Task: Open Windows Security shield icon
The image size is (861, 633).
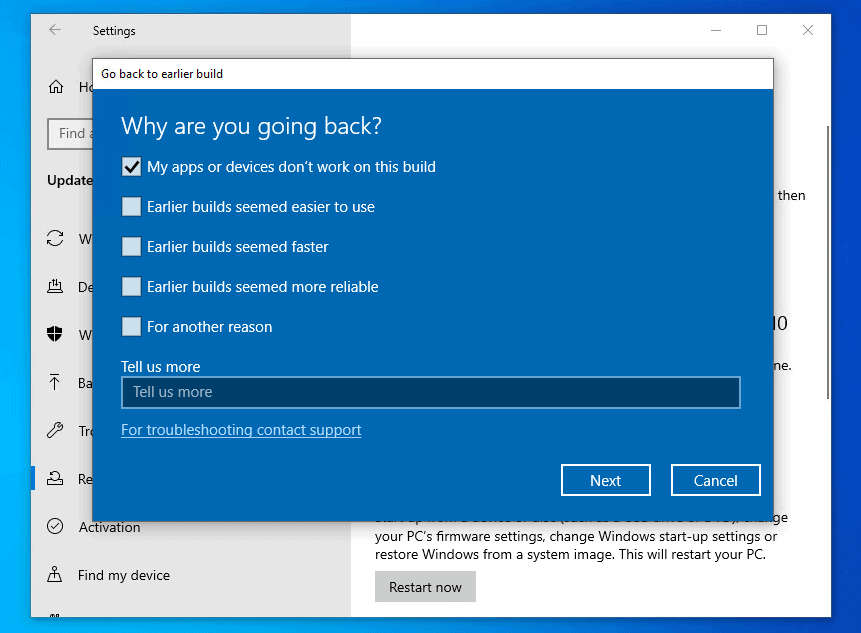Action: pyautogui.click(x=56, y=335)
